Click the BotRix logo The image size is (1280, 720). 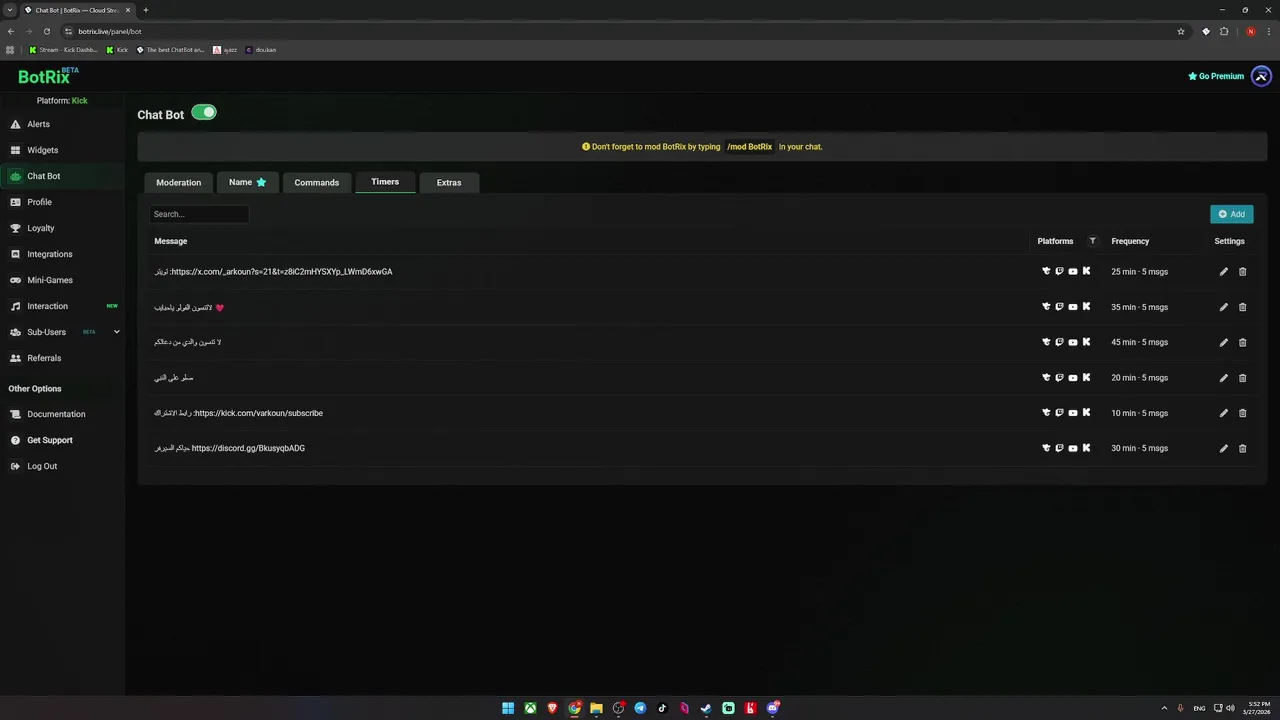point(47,76)
